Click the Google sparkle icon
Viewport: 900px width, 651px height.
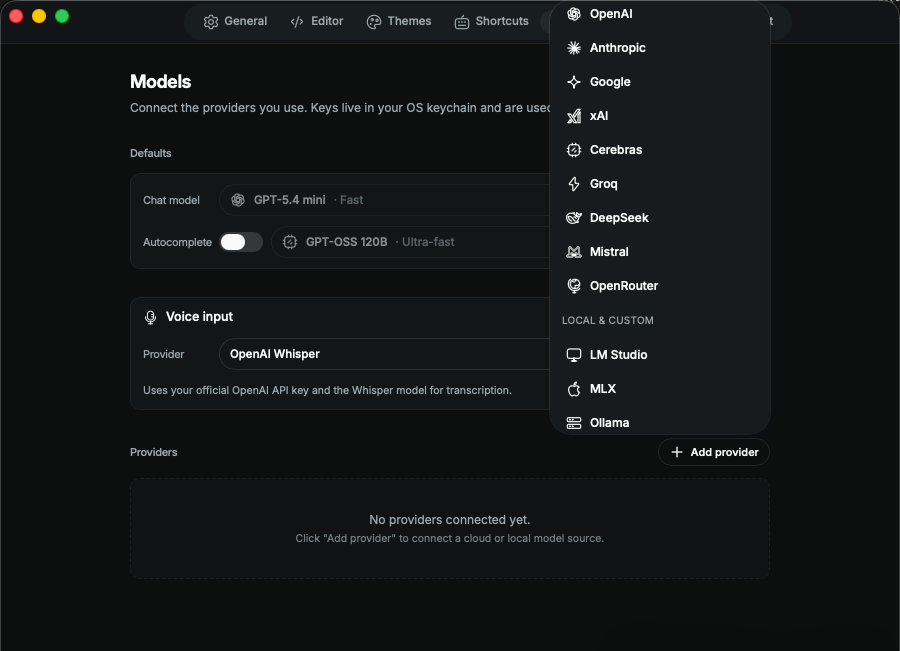pos(574,82)
